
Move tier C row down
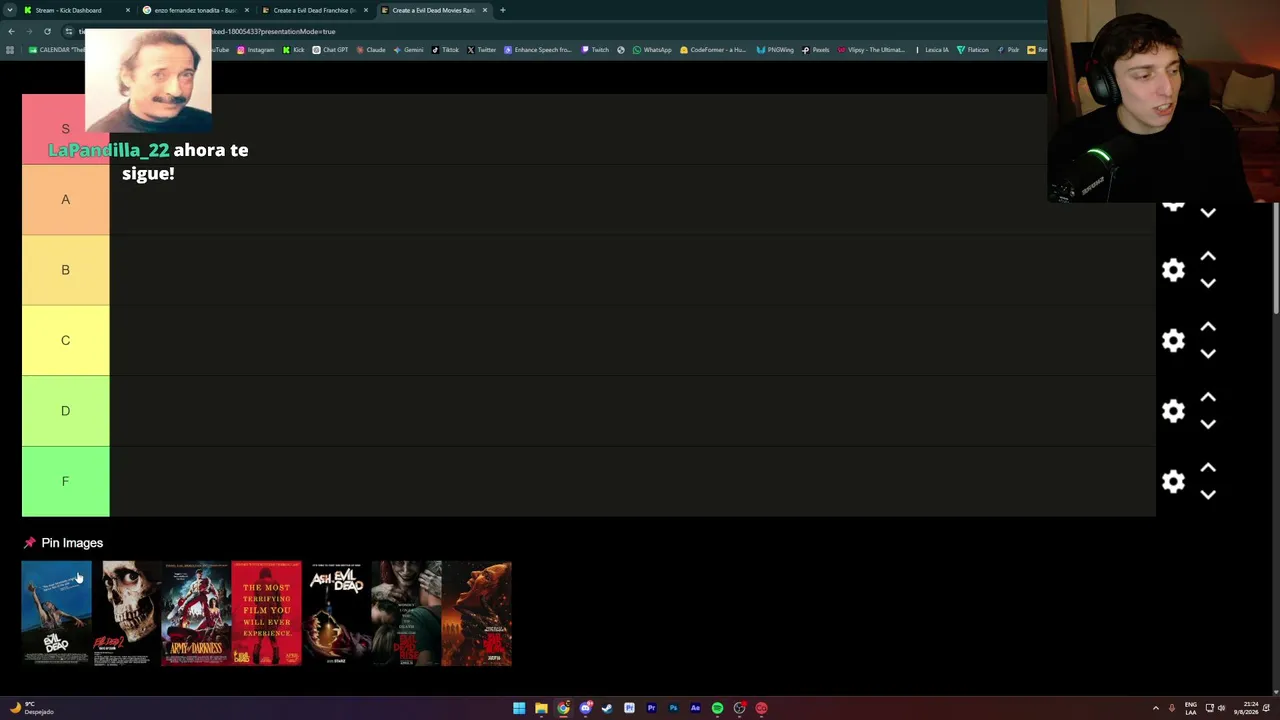click(1208, 353)
